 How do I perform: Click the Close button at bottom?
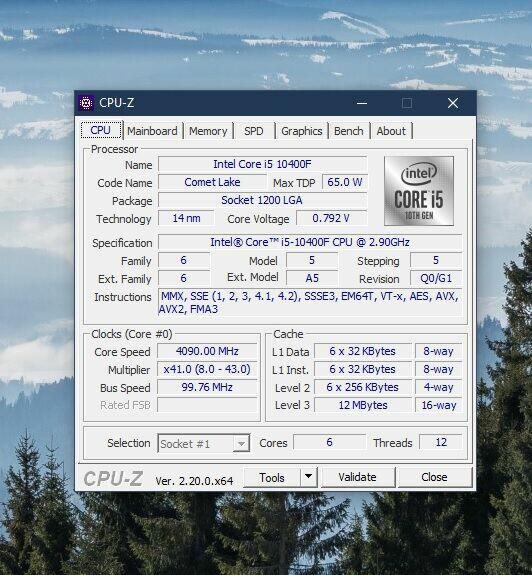(x=434, y=477)
